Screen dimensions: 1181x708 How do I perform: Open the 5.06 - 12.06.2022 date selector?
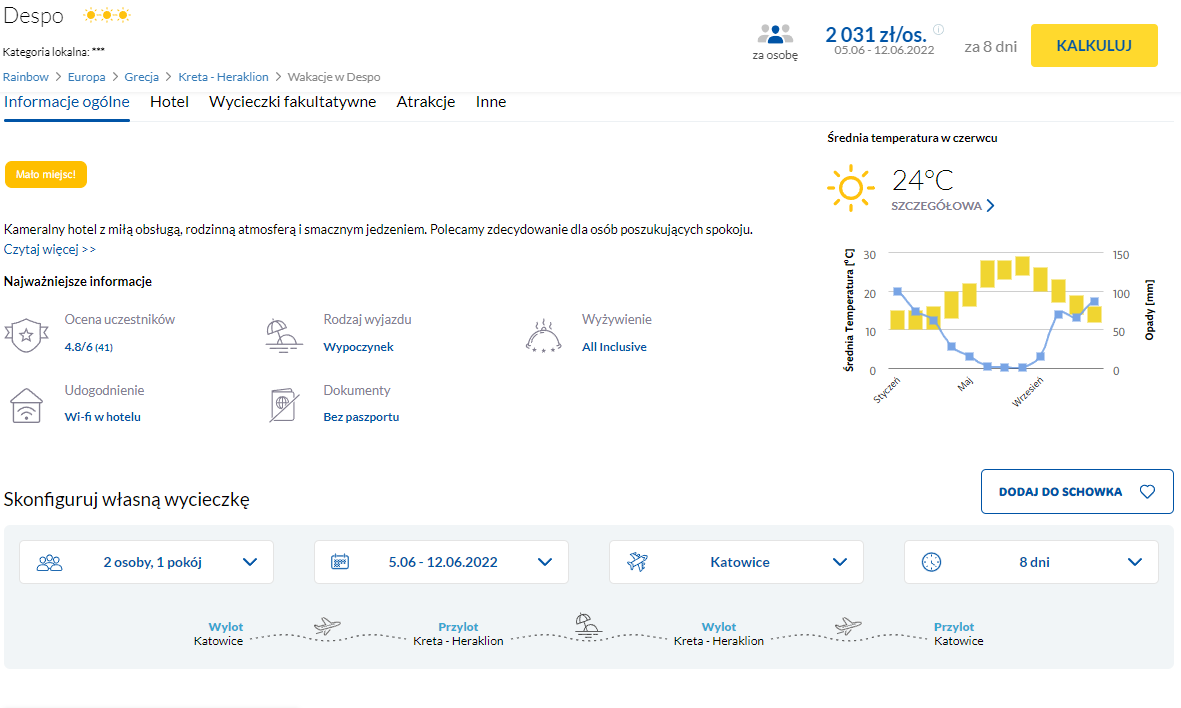(441, 562)
